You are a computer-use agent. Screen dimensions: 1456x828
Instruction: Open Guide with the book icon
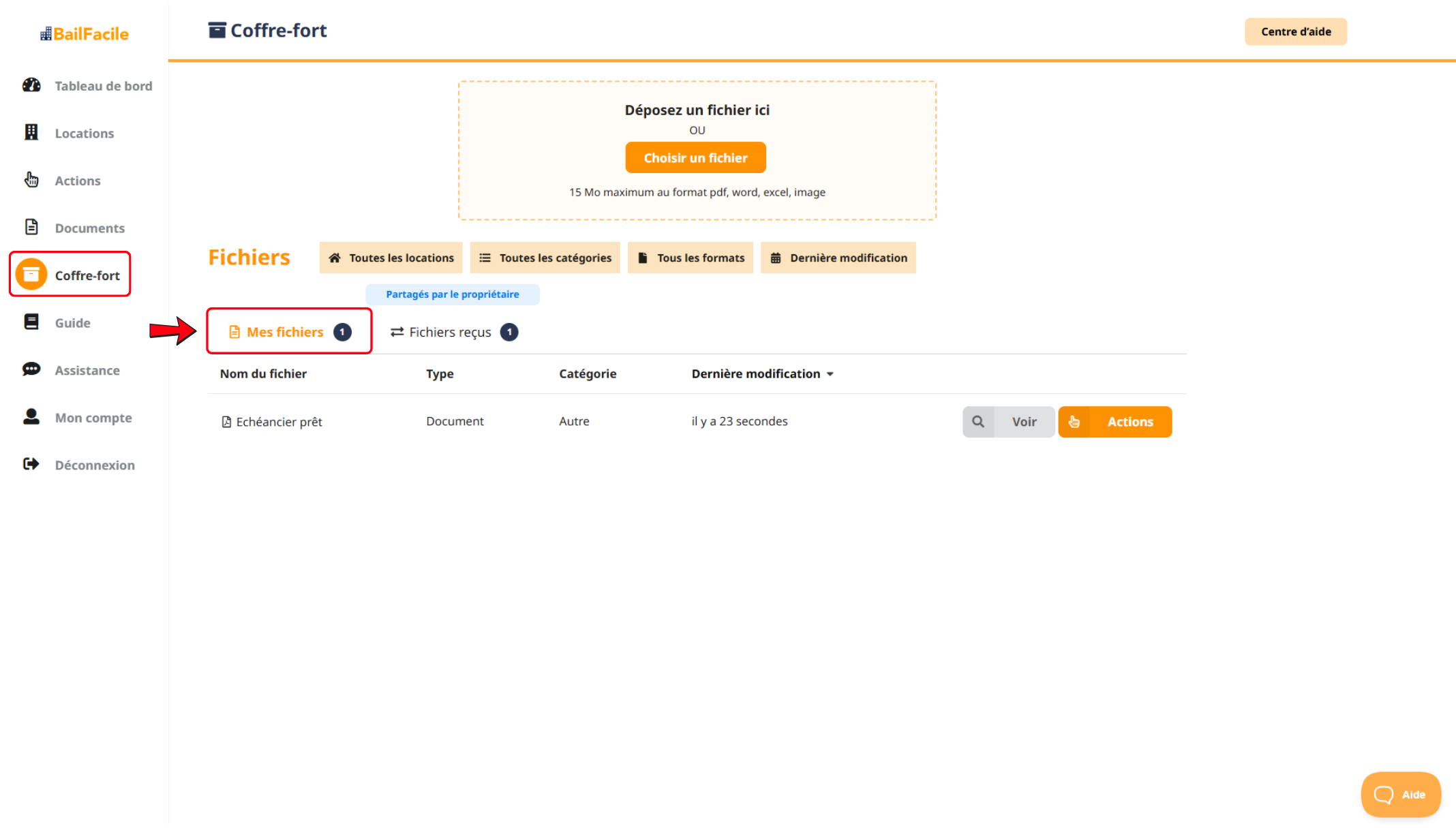click(31, 322)
